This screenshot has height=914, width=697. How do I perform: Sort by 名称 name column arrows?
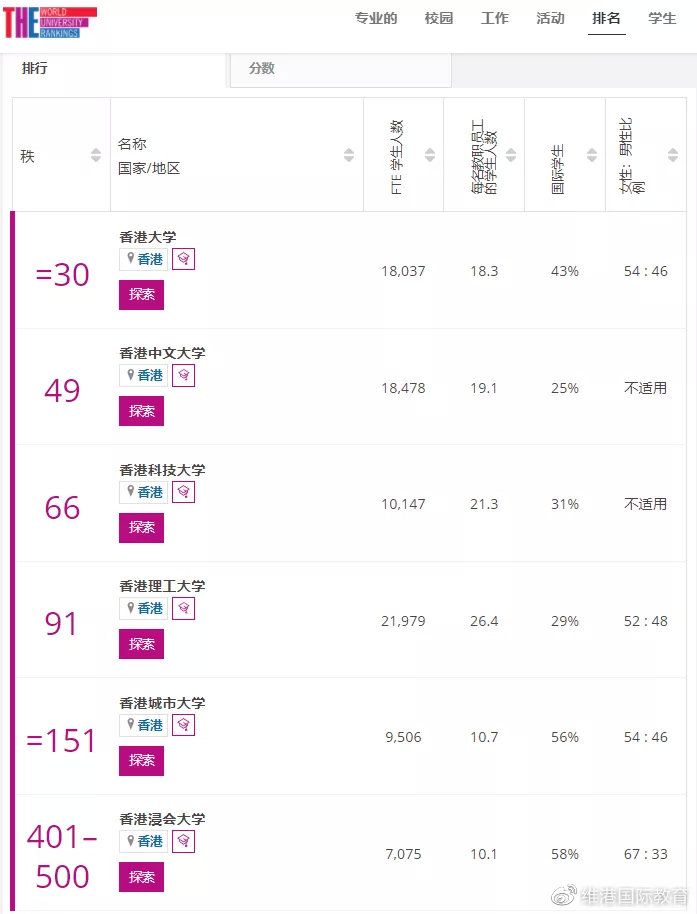click(348, 155)
